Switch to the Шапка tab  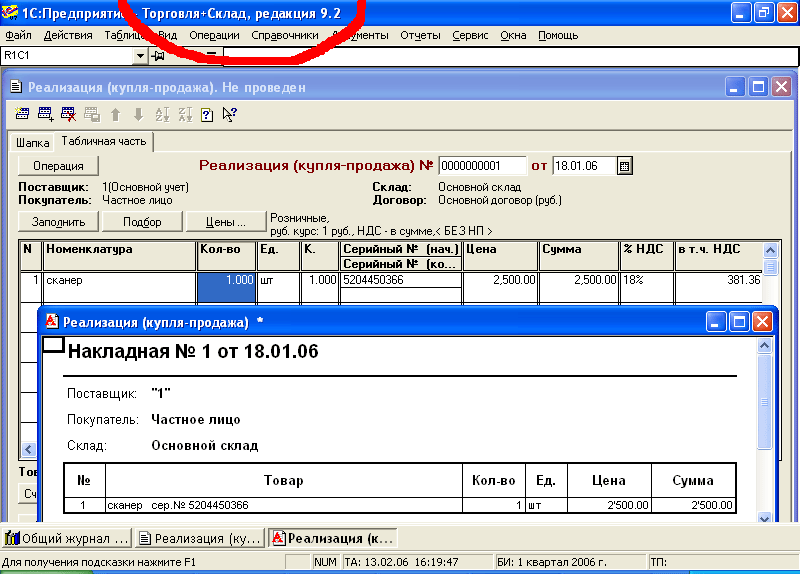(32, 143)
